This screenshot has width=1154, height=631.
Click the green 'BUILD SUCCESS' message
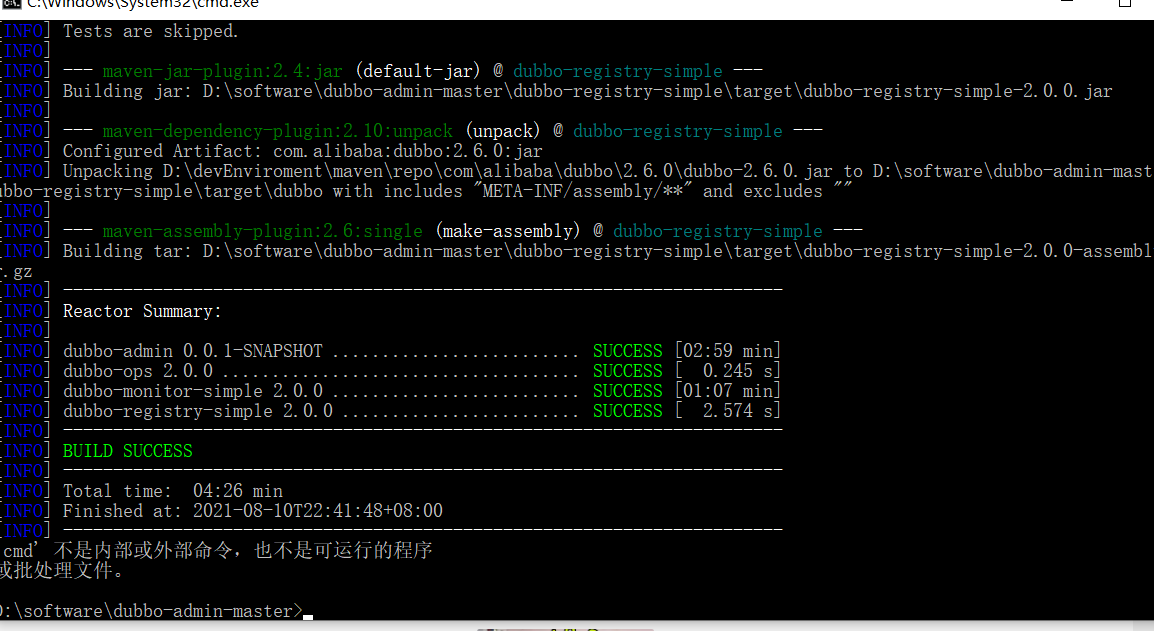point(127,451)
